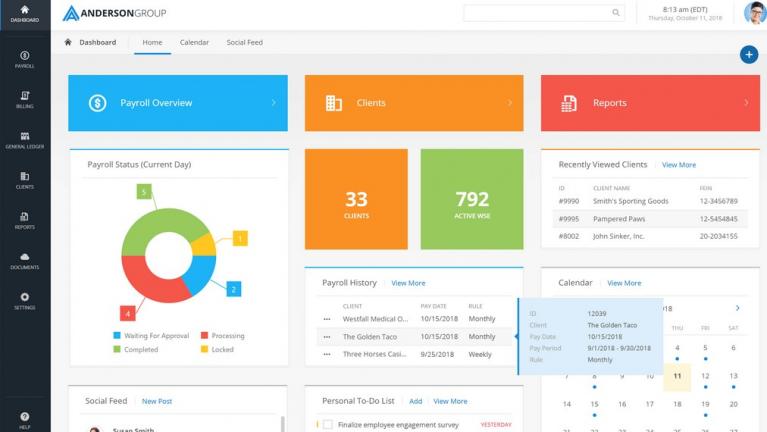Click the building icon on Clients card

[x=334, y=103]
